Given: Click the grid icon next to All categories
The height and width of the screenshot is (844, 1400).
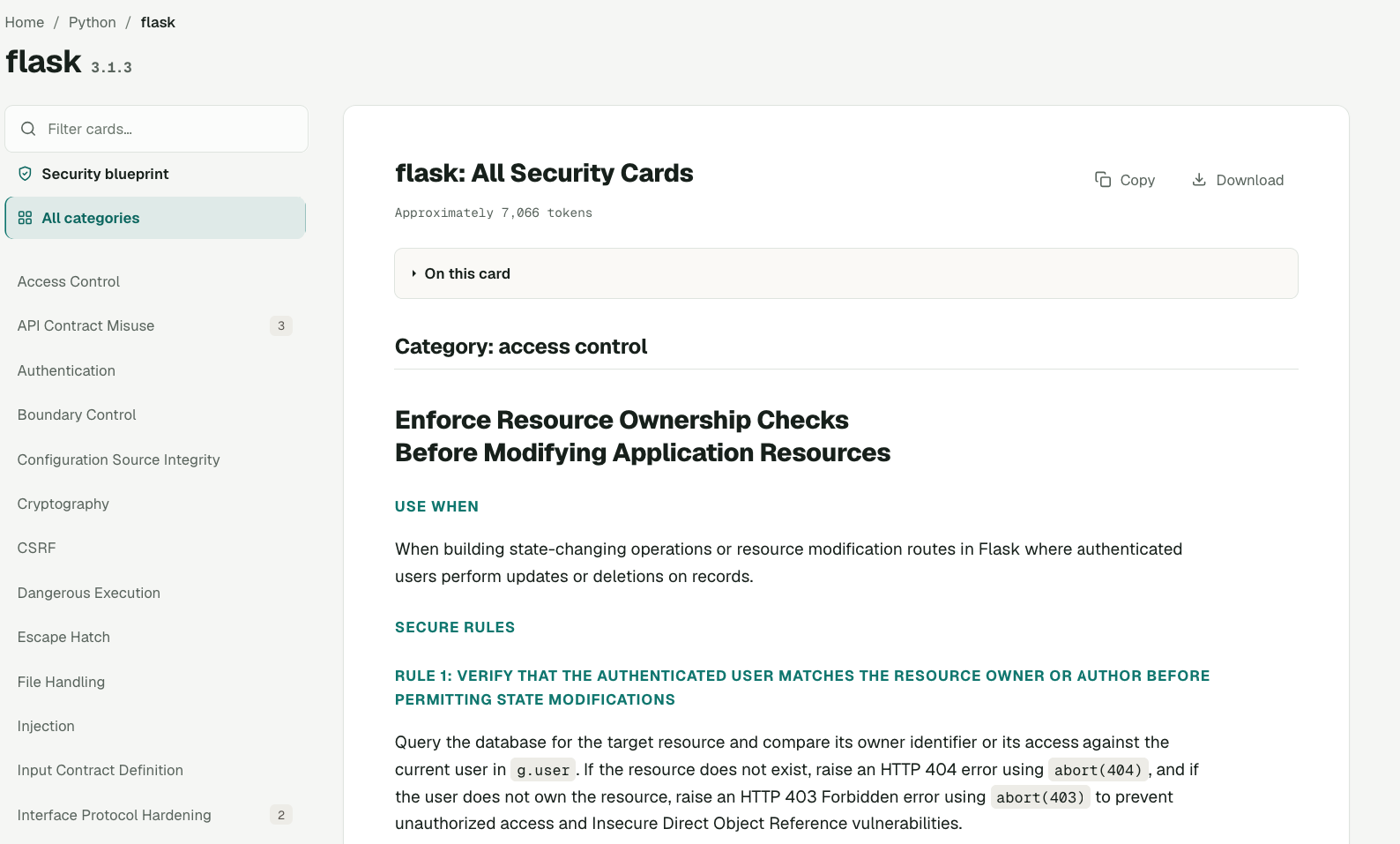Looking at the screenshot, I should (x=25, y=218).
